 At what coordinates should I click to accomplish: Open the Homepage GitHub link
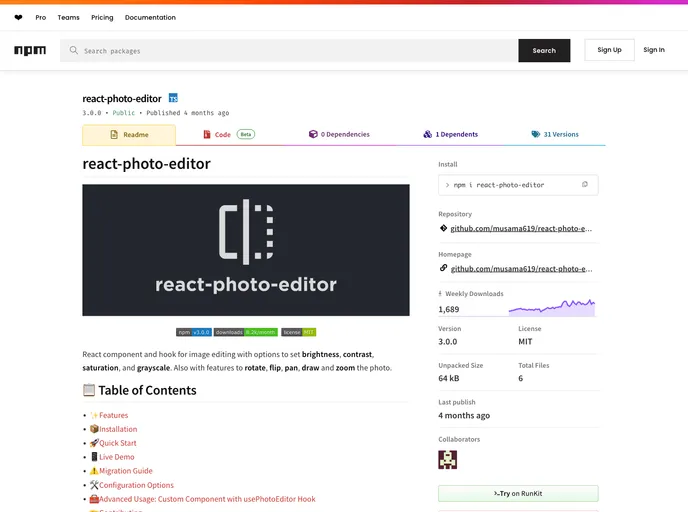tap(521, 269)
